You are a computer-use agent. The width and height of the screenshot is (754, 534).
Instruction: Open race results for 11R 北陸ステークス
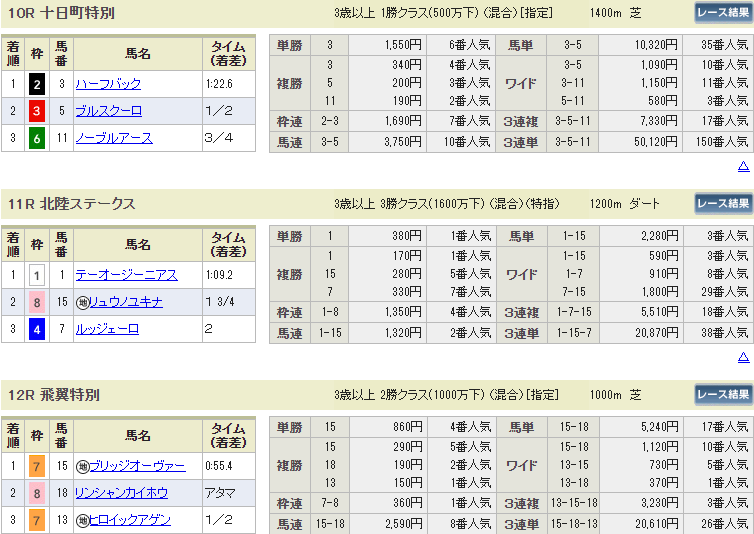(723, 203)
